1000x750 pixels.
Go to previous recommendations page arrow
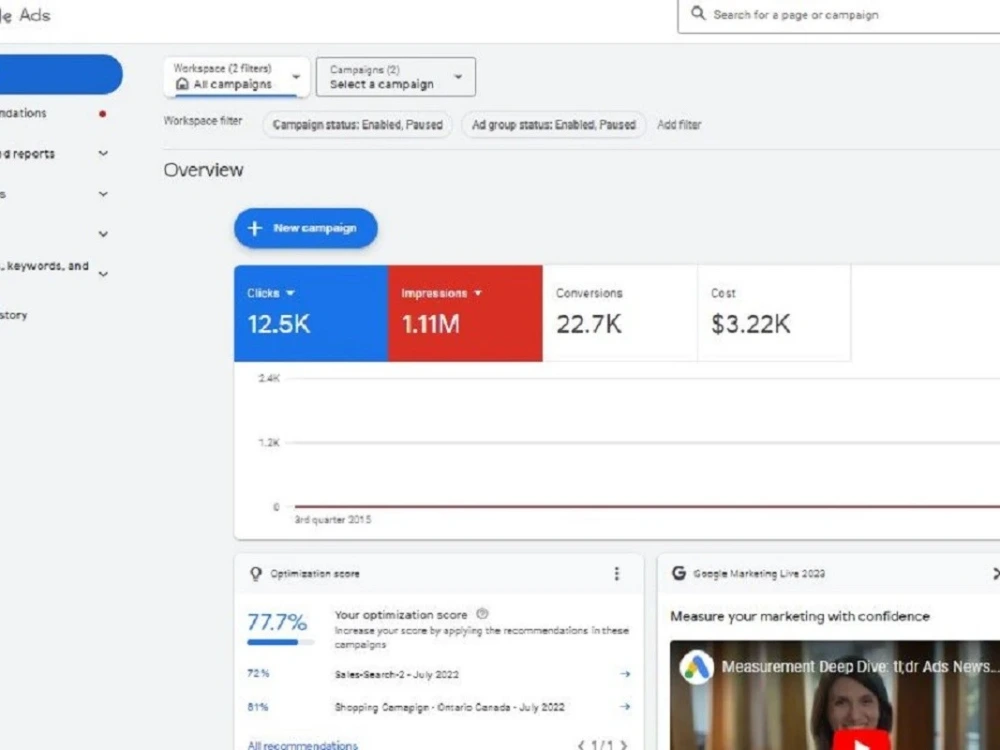point(581,745)
